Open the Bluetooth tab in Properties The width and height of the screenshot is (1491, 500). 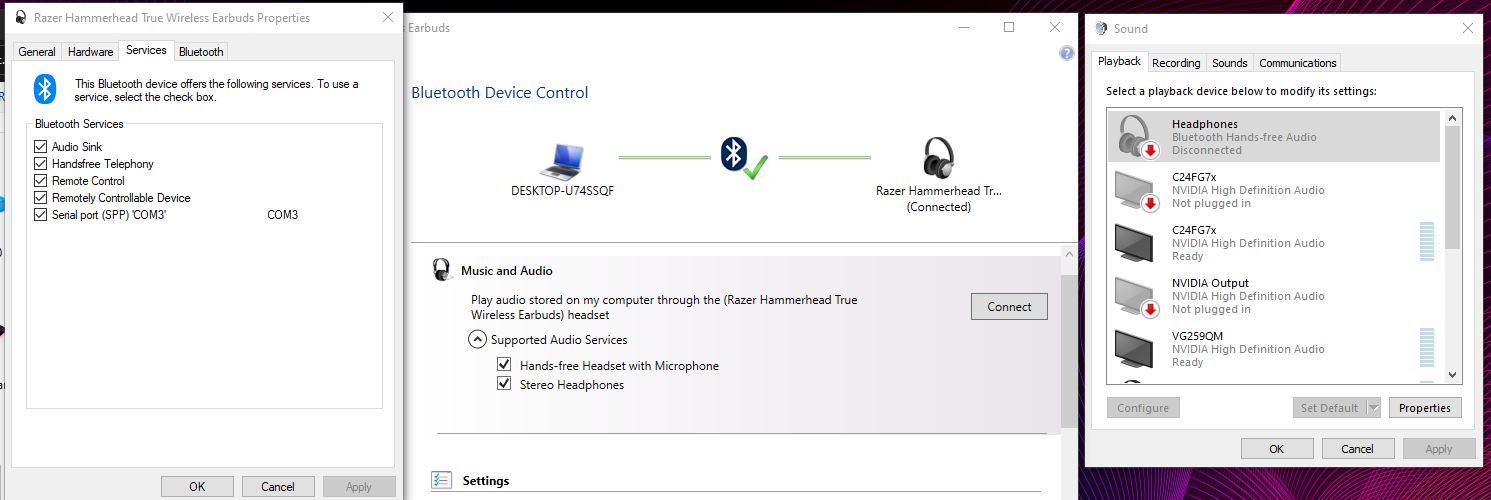pyautogui.click(x=201, y=52)
